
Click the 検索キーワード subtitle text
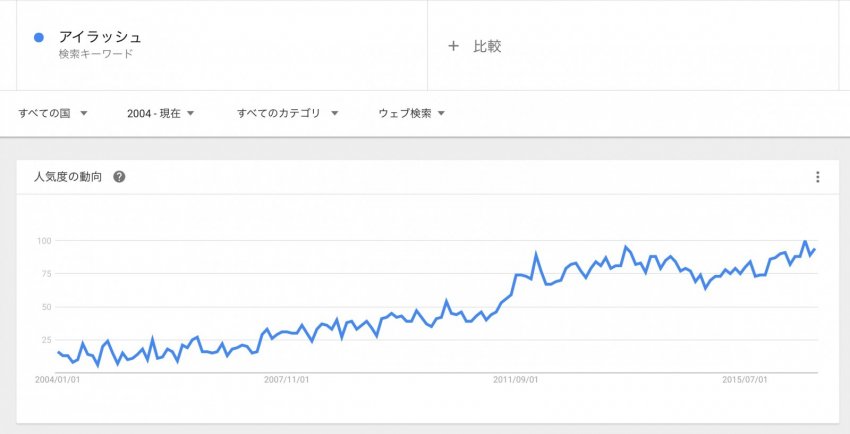(96, 54)
